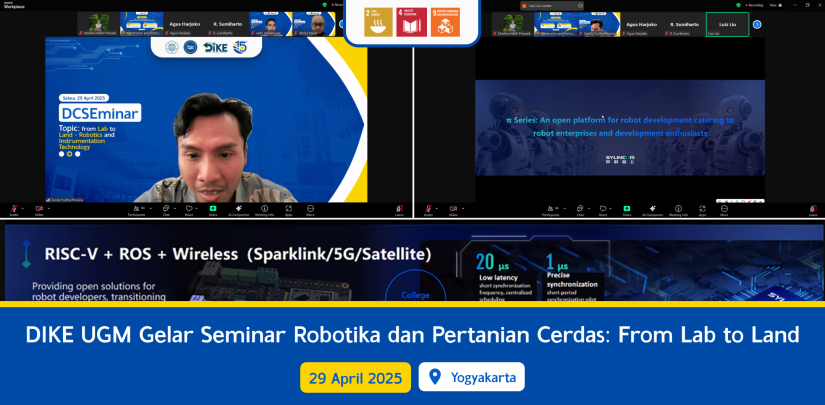Viewport: 825px width, 405px height.
Task: Expand Audio options arrow in left Zoom window
Action: coord(23,208)
